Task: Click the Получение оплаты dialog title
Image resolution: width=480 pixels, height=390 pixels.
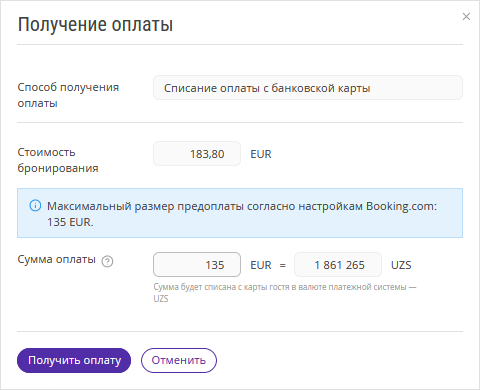Action: tap(95, 25)
